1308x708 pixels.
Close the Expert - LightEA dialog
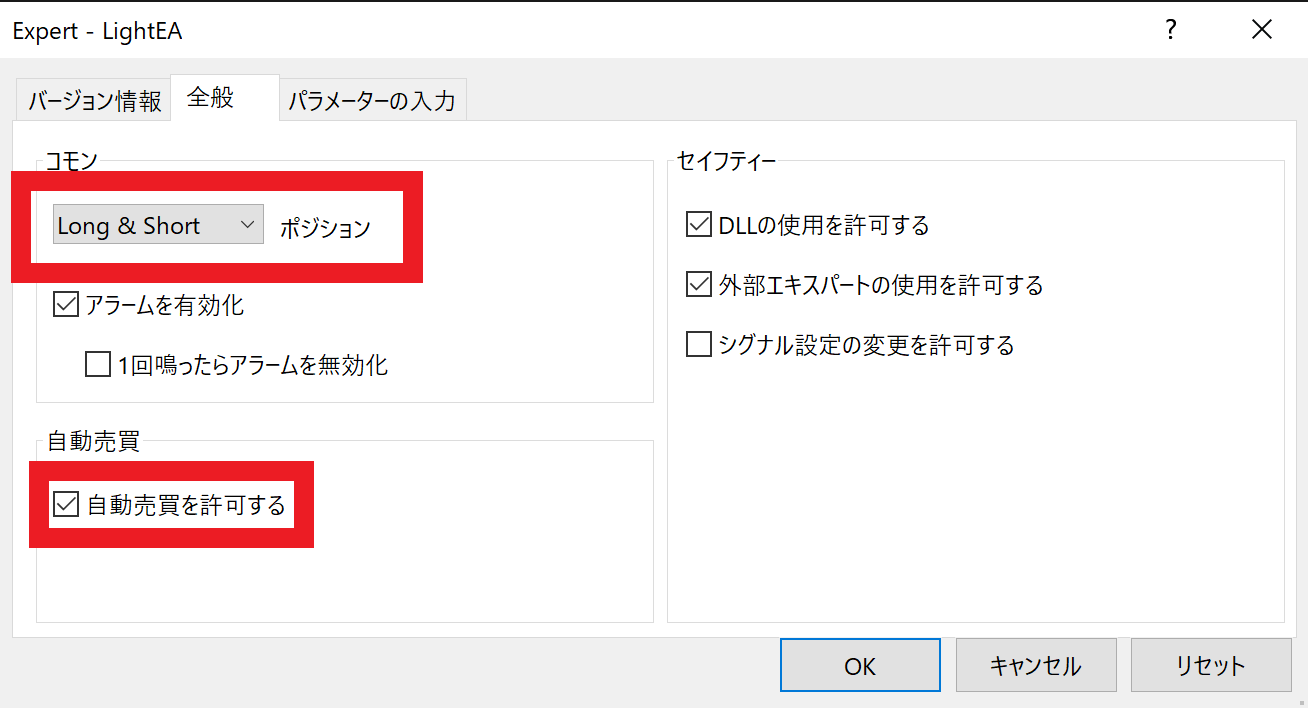1262,30
